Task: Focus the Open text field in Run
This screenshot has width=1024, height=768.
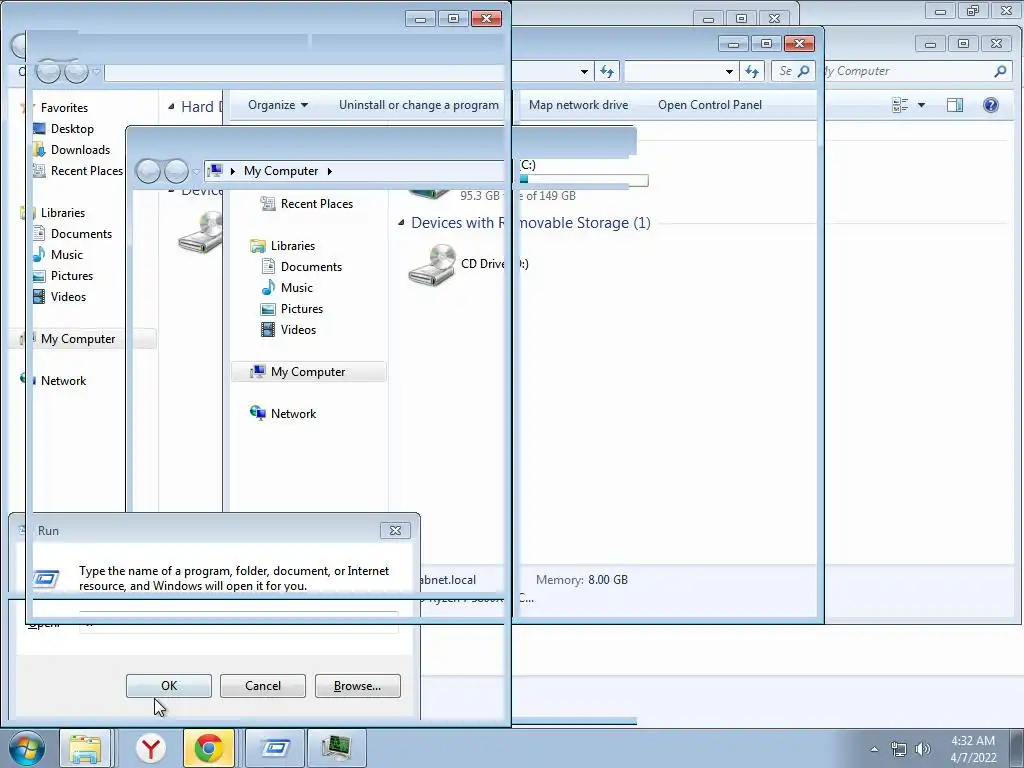Action: (239, 622)
